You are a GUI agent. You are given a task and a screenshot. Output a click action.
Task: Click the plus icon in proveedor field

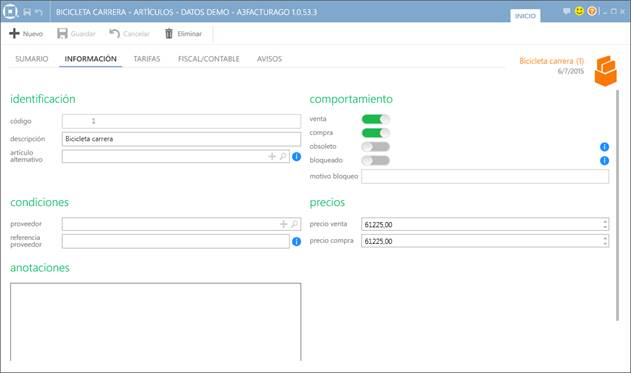click(x=284, y=224)
